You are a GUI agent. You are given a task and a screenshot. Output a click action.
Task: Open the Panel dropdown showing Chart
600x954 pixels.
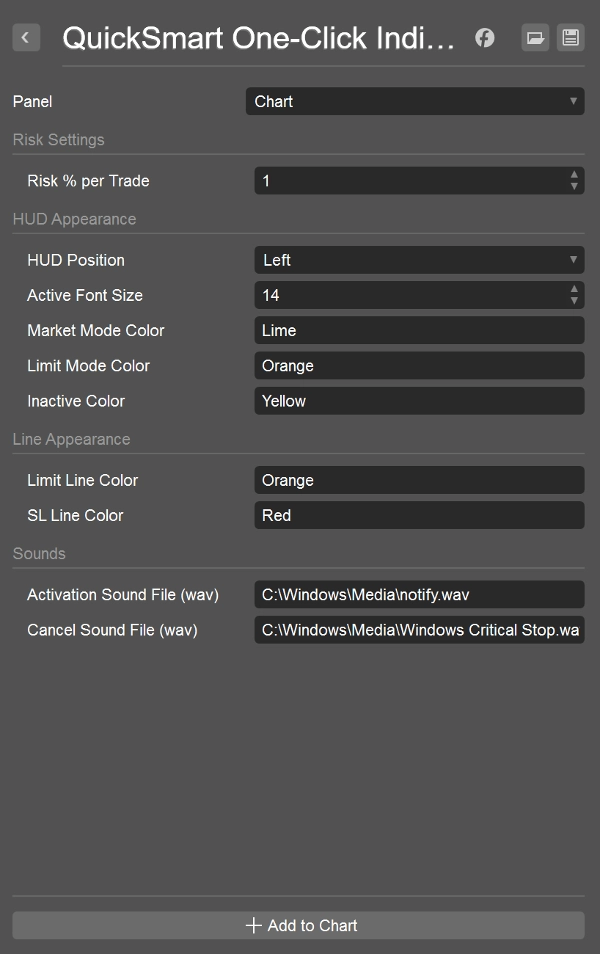tap(415, 101)
